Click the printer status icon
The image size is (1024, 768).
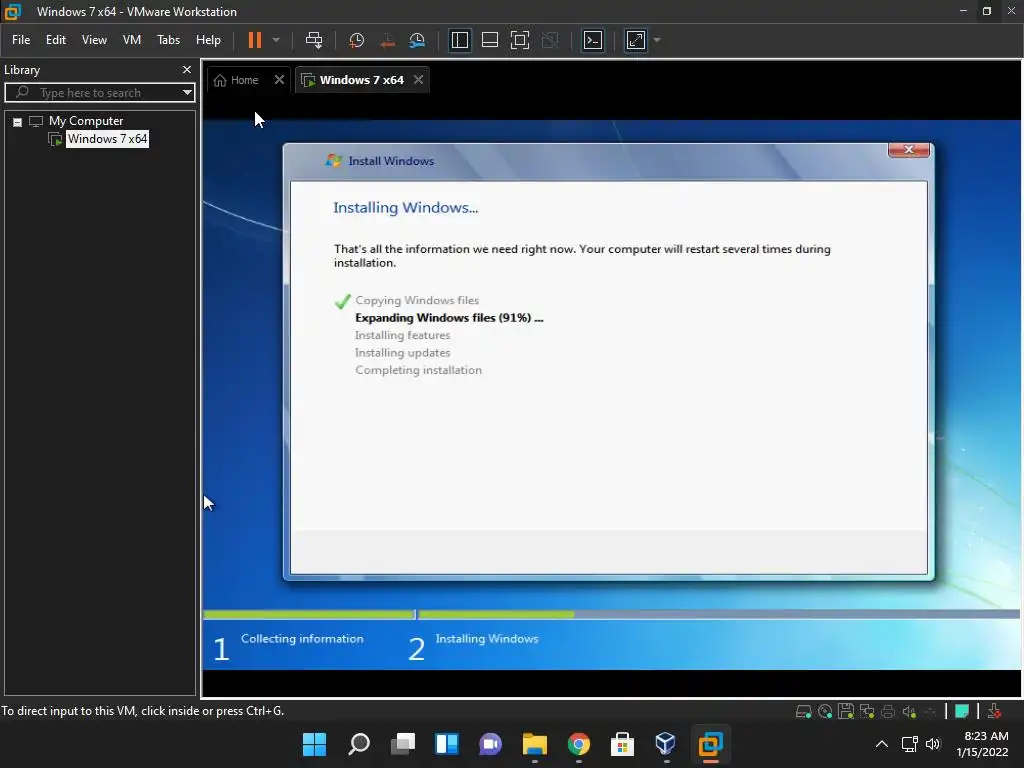coord(888,712)
